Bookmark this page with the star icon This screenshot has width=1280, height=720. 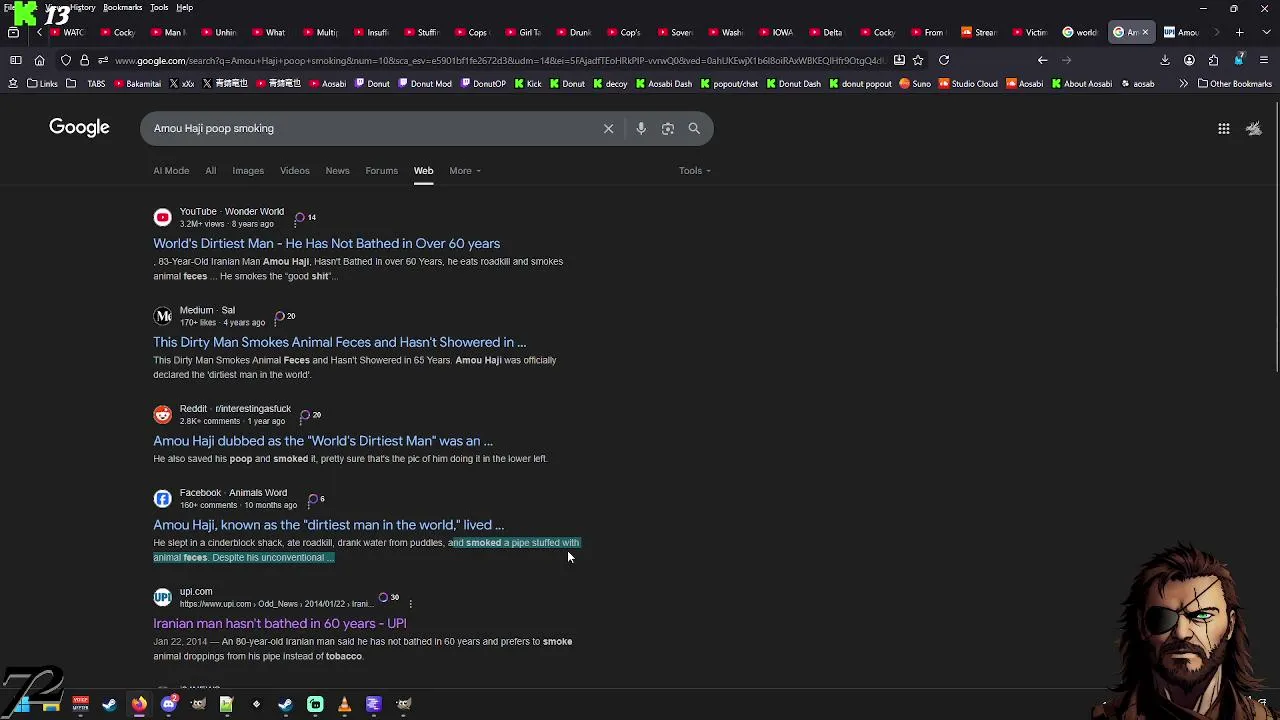918,60
